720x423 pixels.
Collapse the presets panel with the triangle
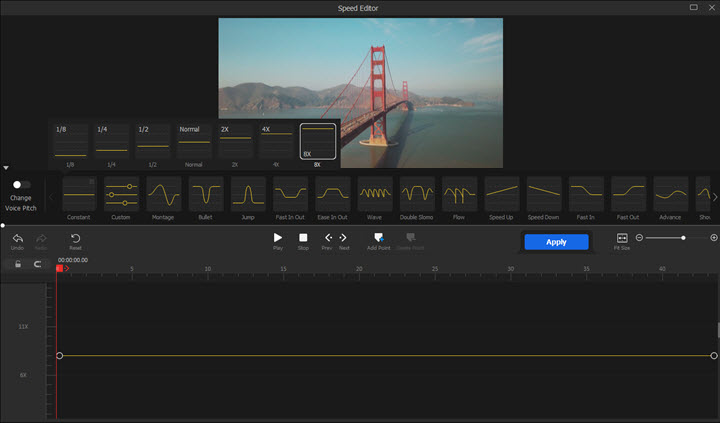click(6, 168)
